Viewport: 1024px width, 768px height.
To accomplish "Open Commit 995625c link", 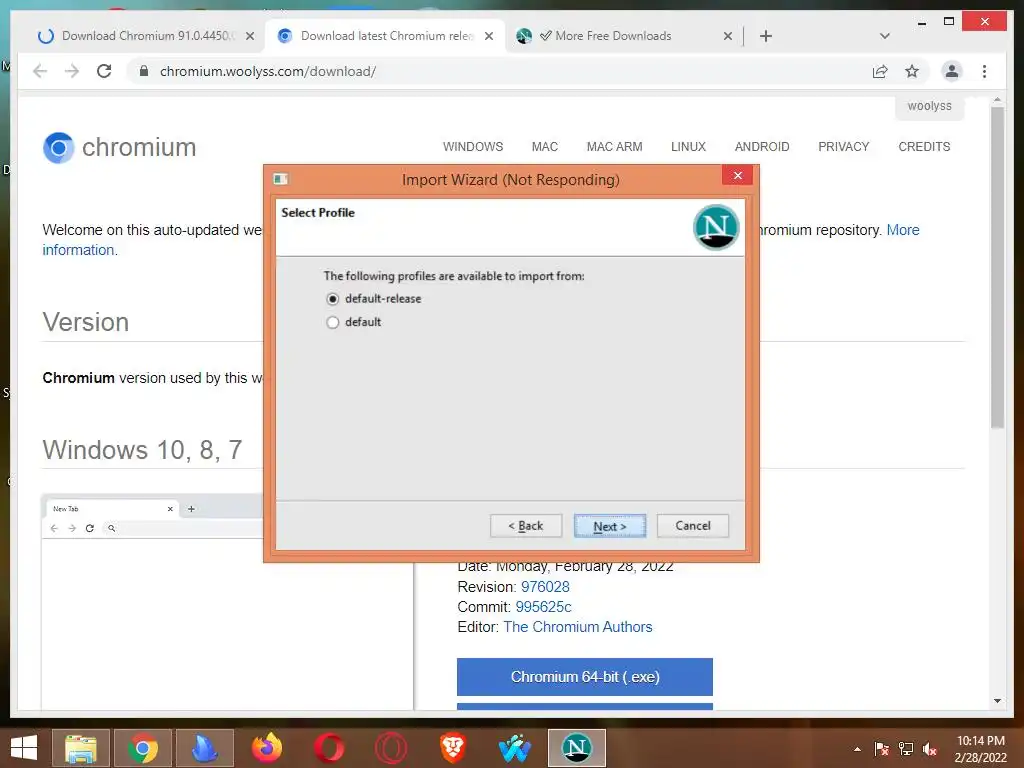I will click(543, 607).
